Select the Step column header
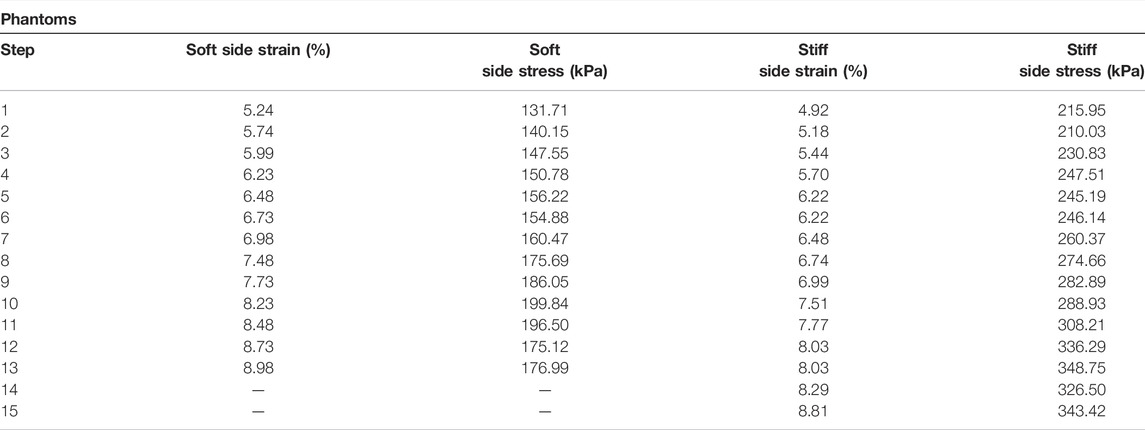 point(15,50)
